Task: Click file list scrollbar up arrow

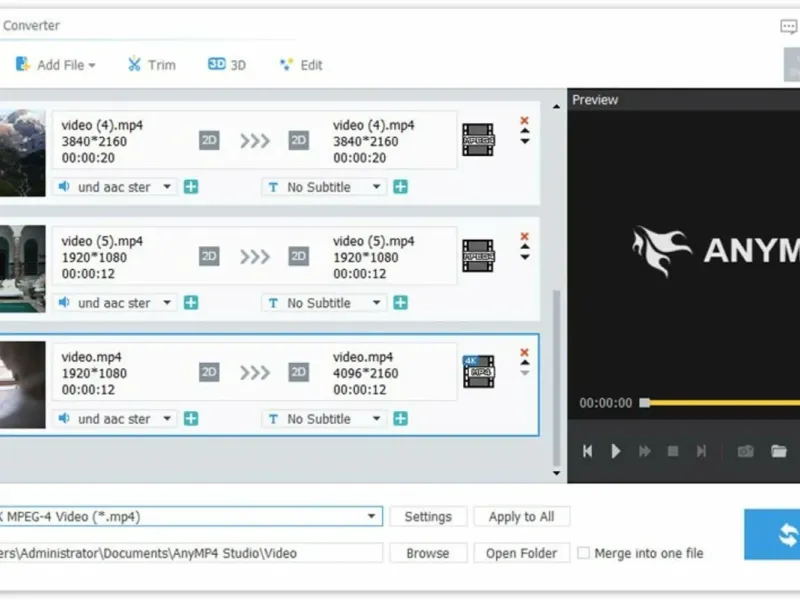Action: click(x=556, y=106)
